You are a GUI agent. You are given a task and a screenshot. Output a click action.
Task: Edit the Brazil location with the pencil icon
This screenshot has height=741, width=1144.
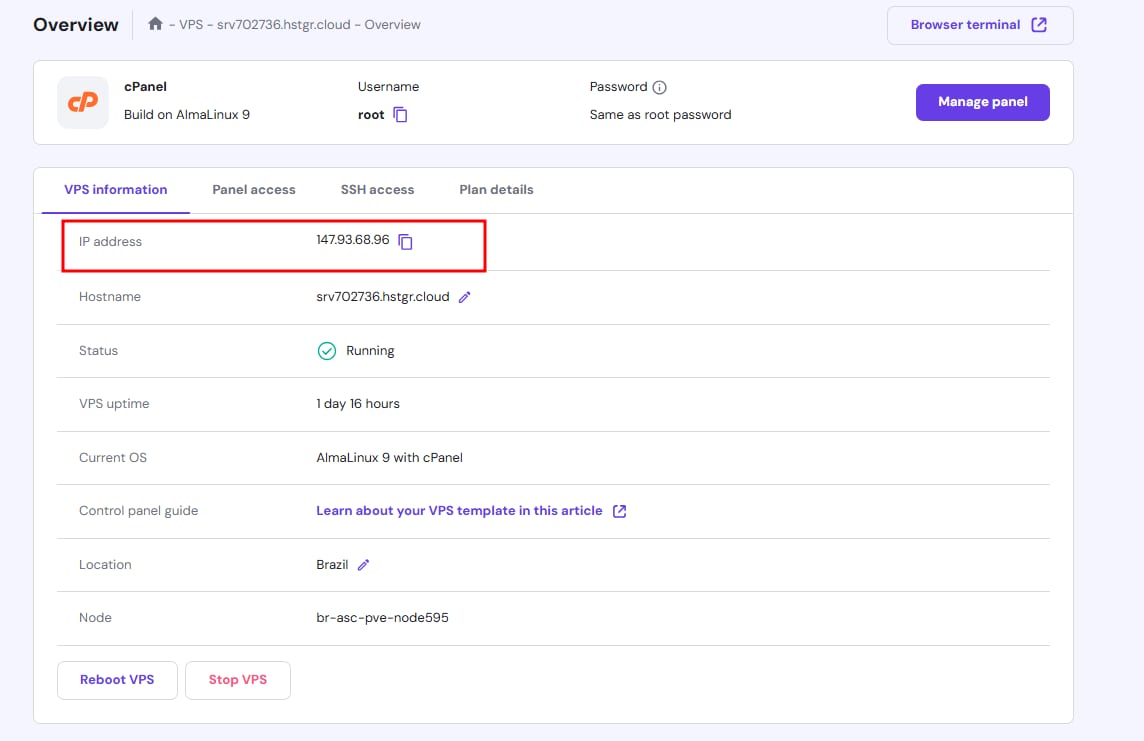point(364,565)
